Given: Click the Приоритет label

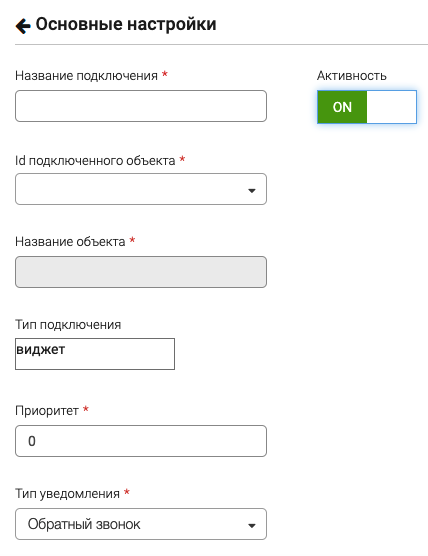Looking at the screenshot, I should point(47,411).
